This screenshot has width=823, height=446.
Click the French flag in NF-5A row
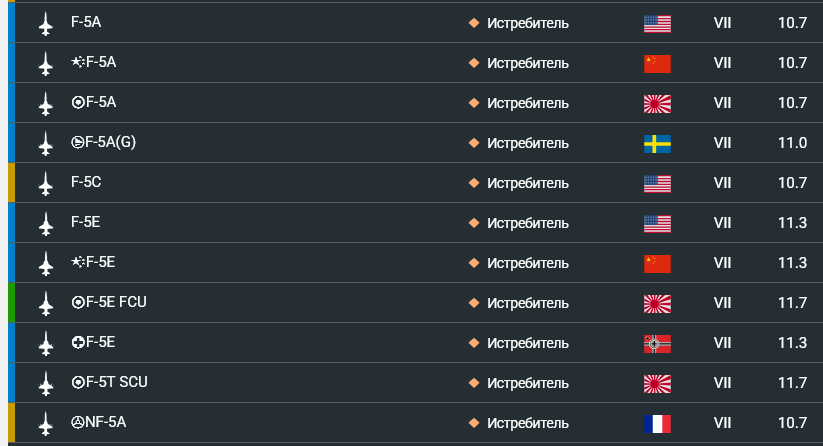pyautogui.click(x=657, y=423)
